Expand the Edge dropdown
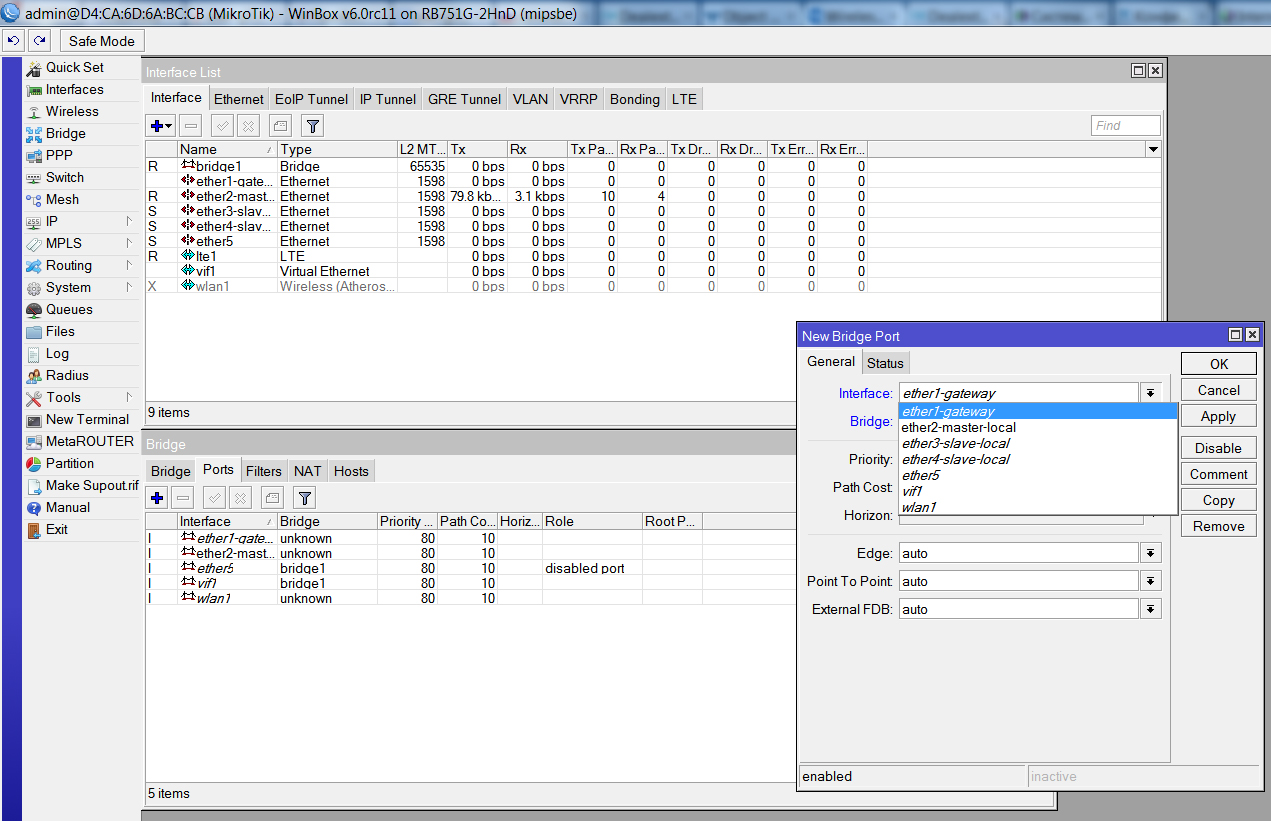Image resolution: width=1271 pixels, height=821 pixels. 1151,553
